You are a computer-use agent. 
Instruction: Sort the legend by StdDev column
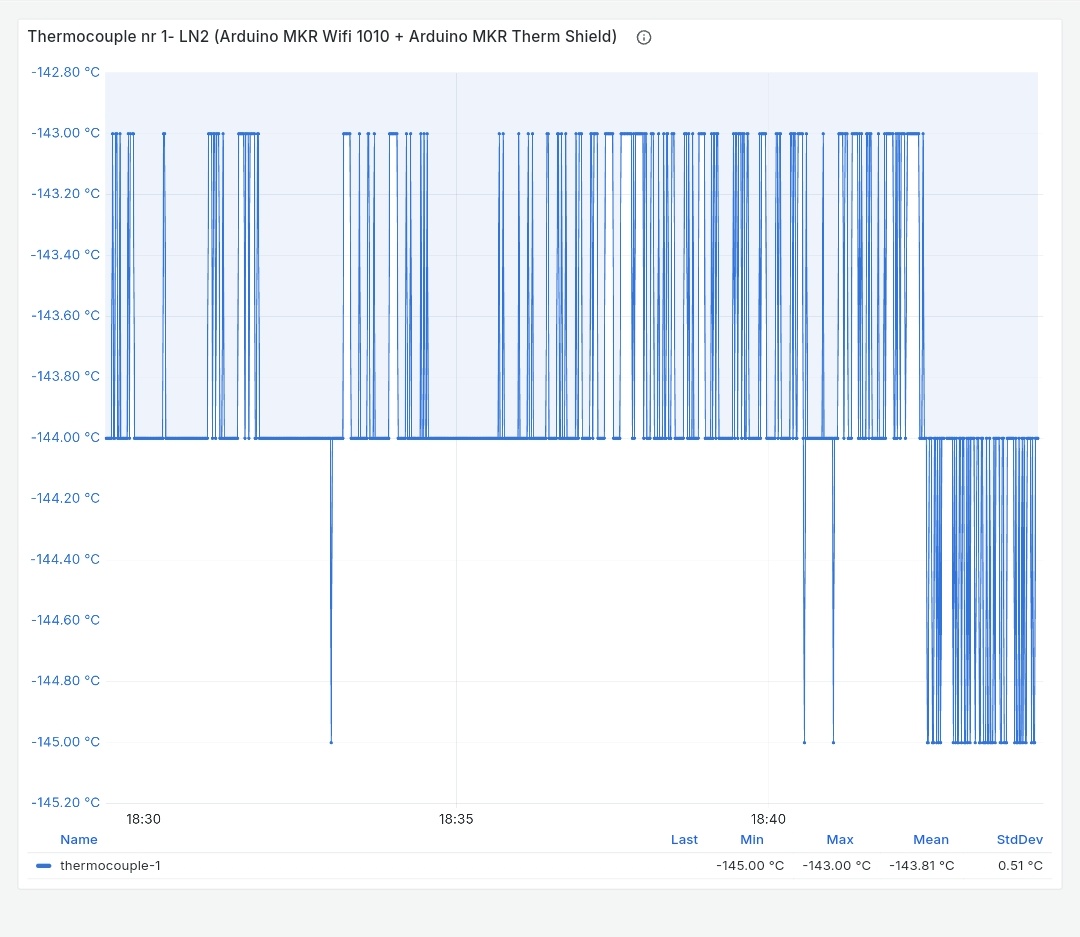pyautogui.click(x=1019, y=840)
